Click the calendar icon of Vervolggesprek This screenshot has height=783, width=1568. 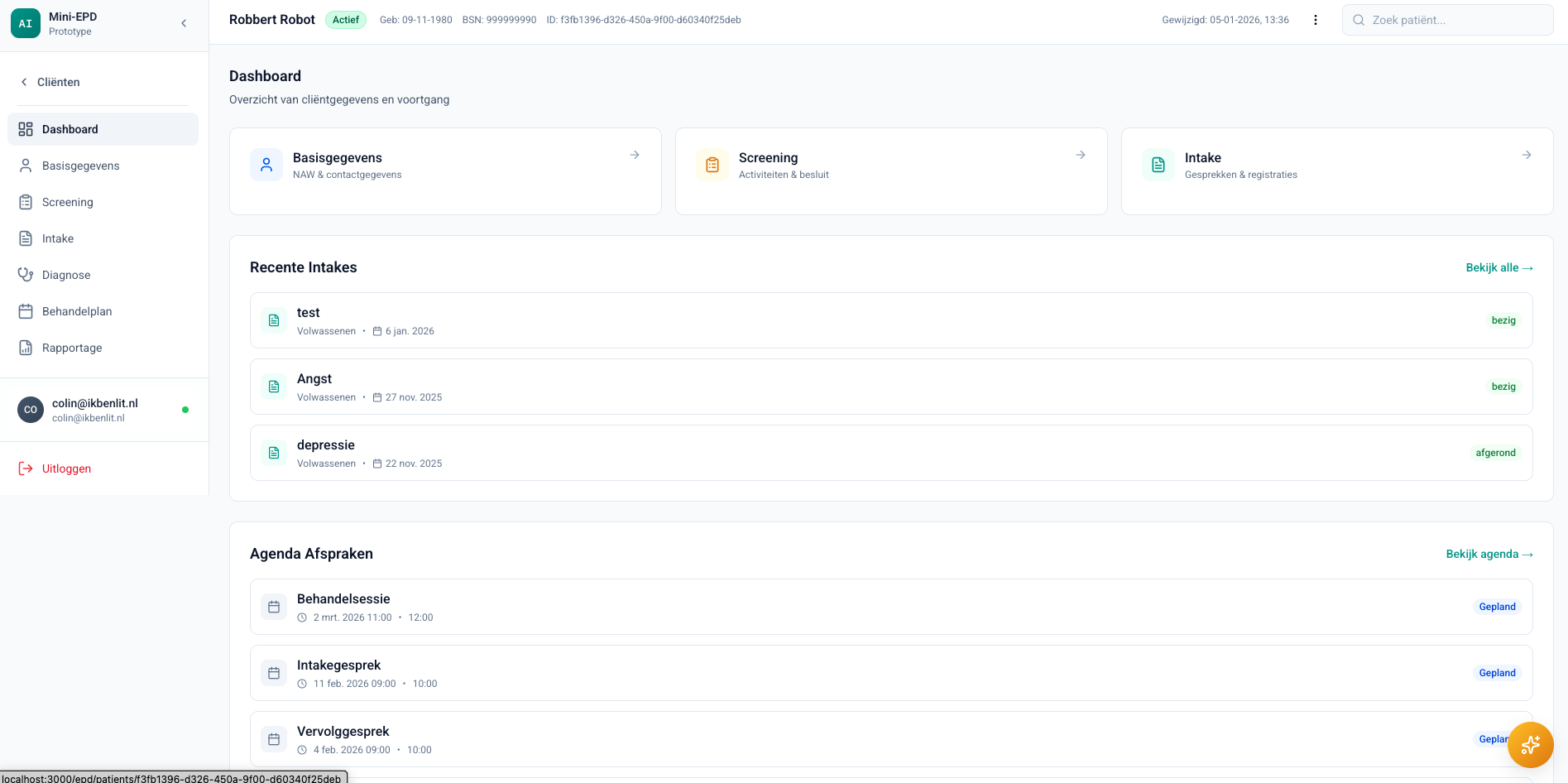[274, 739]
